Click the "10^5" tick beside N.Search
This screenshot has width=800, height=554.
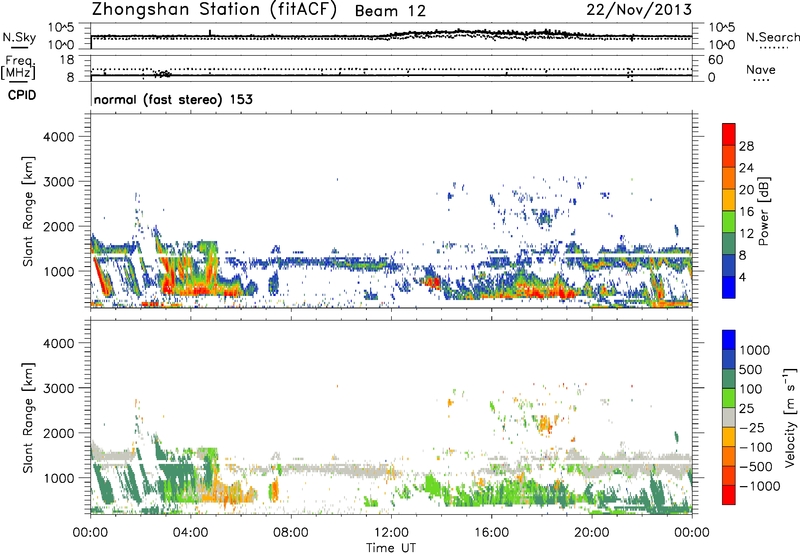(x=722, y=28)
